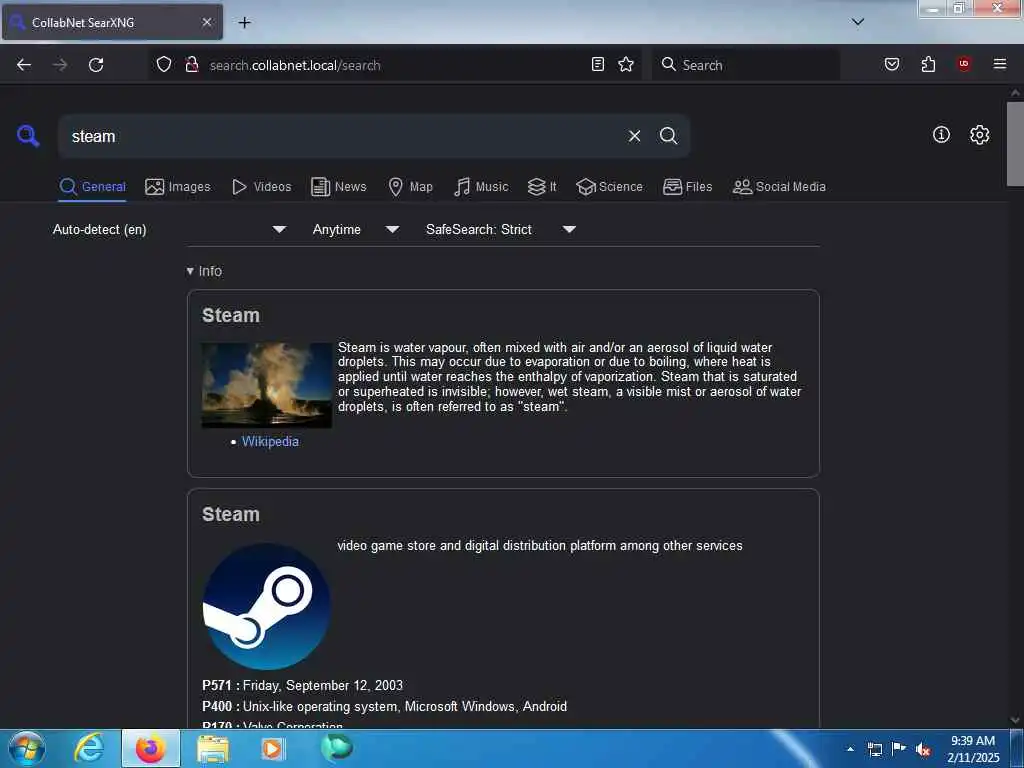This screenshot has height=768, width=1024.
Task: Switch to the General category
Action: pyautogui.click(x=92, y=187)
